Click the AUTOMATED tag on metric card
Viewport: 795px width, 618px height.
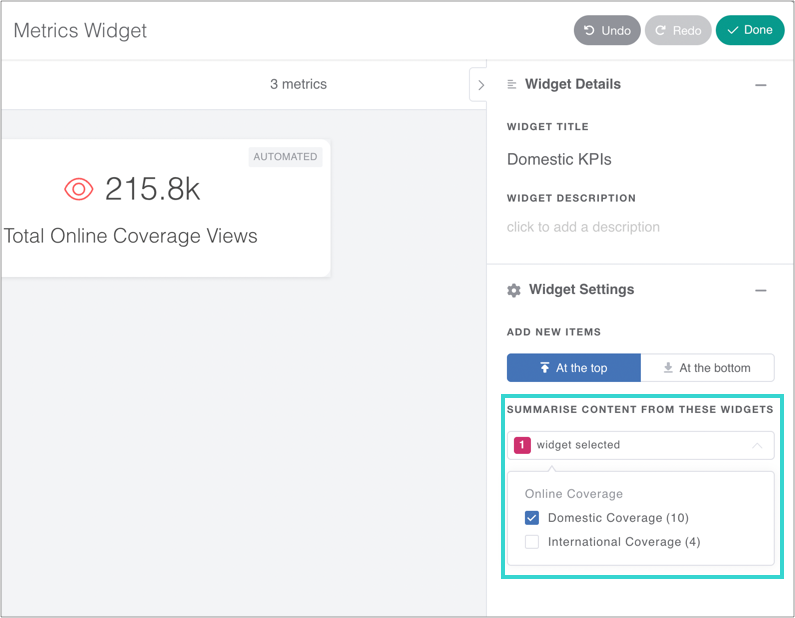tap(285, 157)
